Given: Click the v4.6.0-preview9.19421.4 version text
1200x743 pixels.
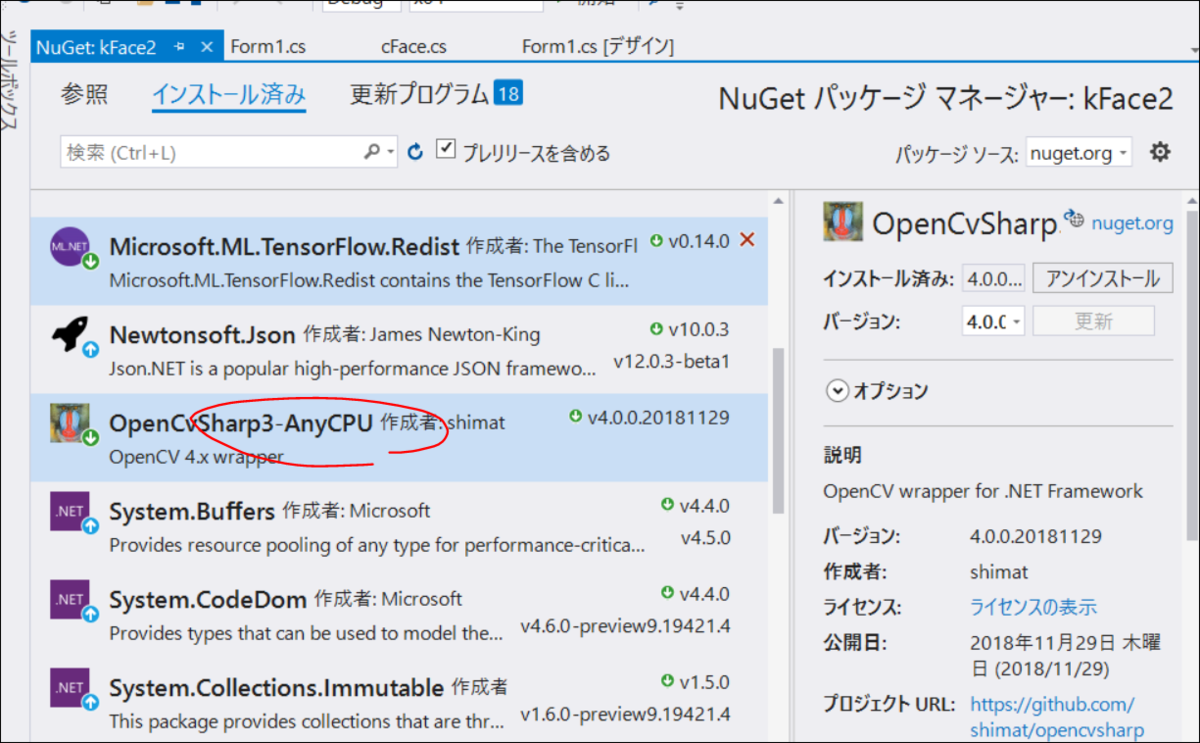Looking at the screenshot, I should tap(626, 627).
